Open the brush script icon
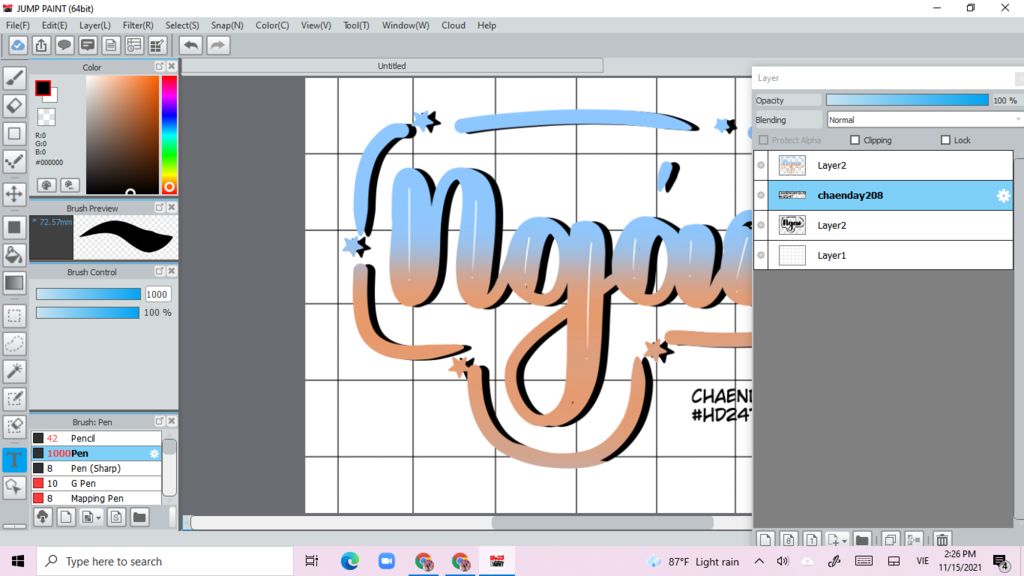This screenshot has height=576, width=1024. [116, 517]
